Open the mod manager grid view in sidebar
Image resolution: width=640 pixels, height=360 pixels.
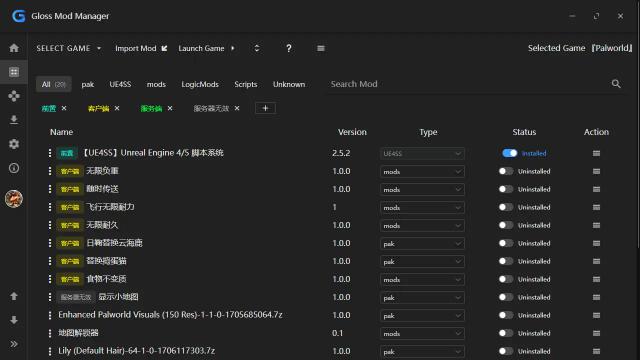(x=14, y=72)
